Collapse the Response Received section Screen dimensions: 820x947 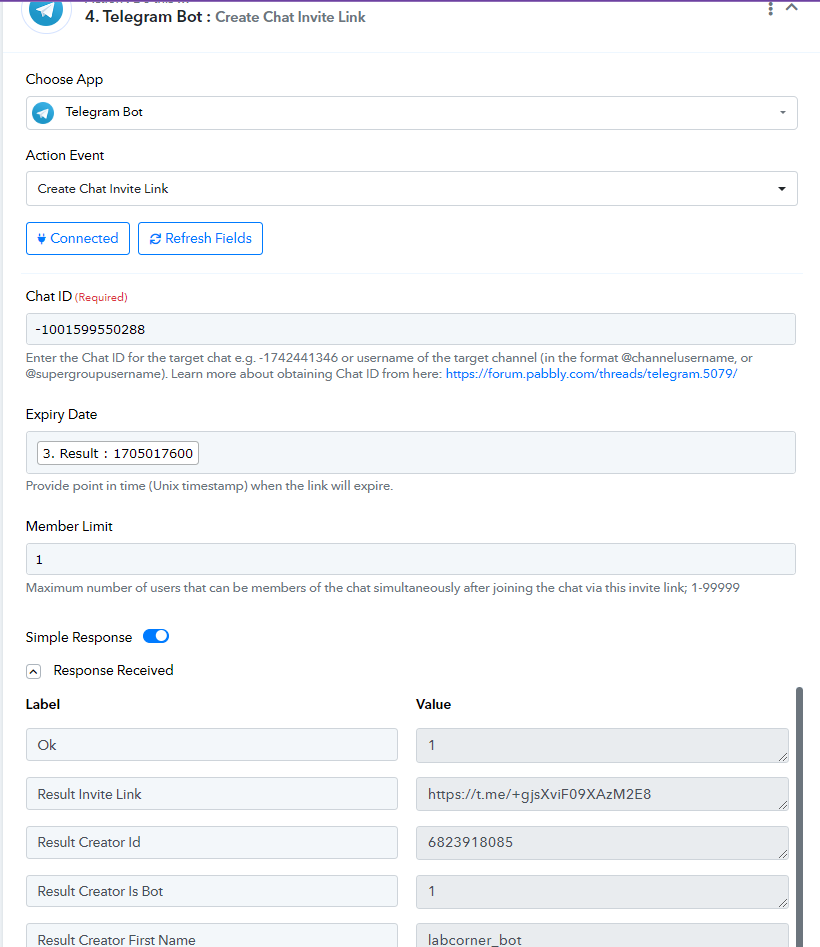pos(34,672)
